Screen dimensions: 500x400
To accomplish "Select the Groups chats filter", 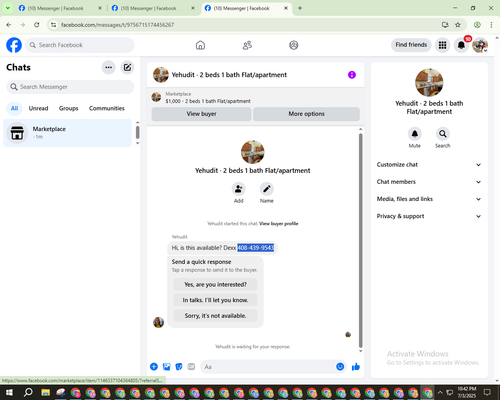I will [x=68, y=108].
